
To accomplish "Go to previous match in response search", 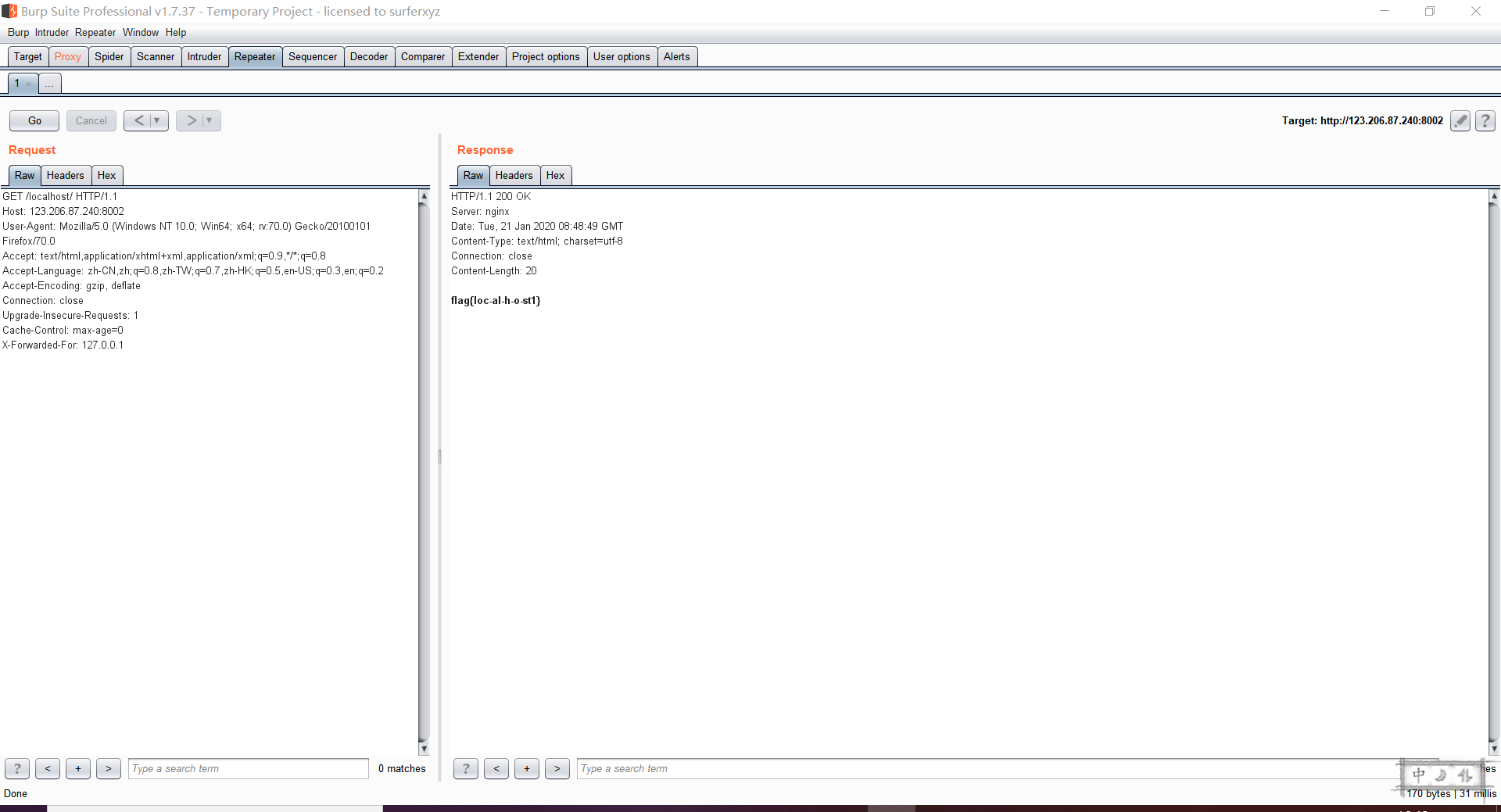I will 496,769.
